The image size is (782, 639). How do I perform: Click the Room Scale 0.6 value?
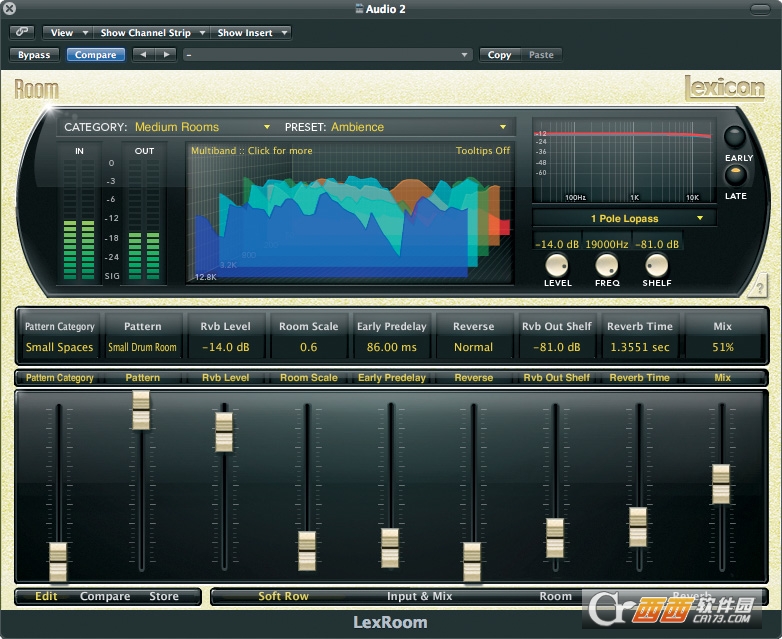pos(308,347)
